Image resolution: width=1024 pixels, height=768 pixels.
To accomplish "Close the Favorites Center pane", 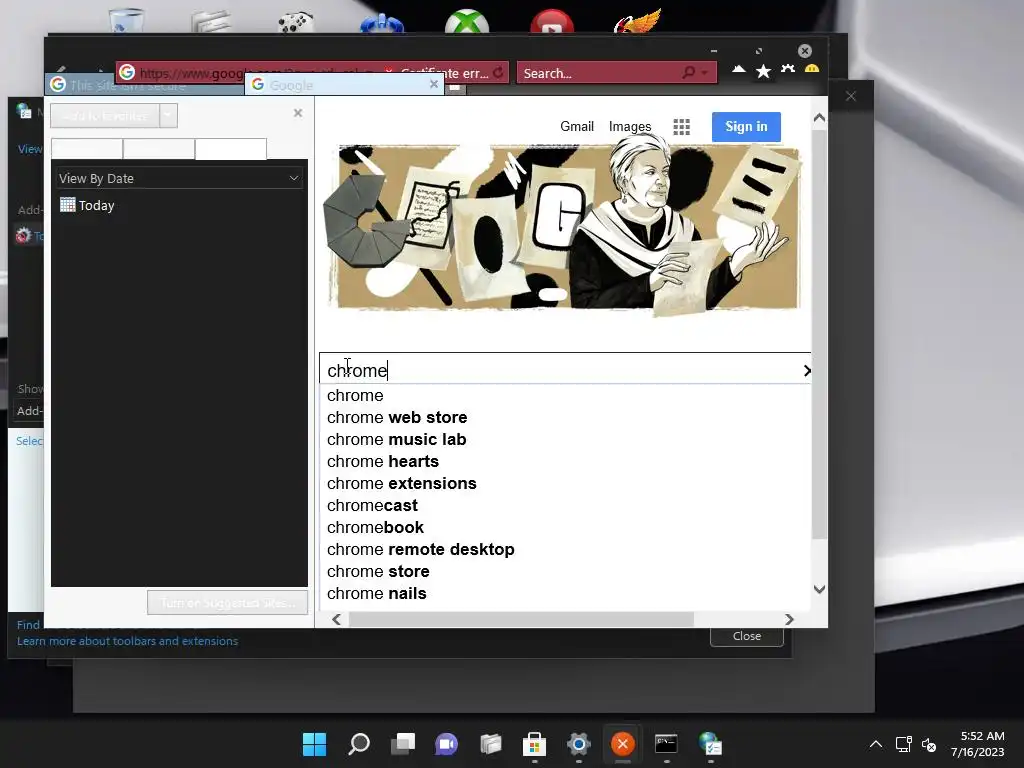I will (298, 113).
